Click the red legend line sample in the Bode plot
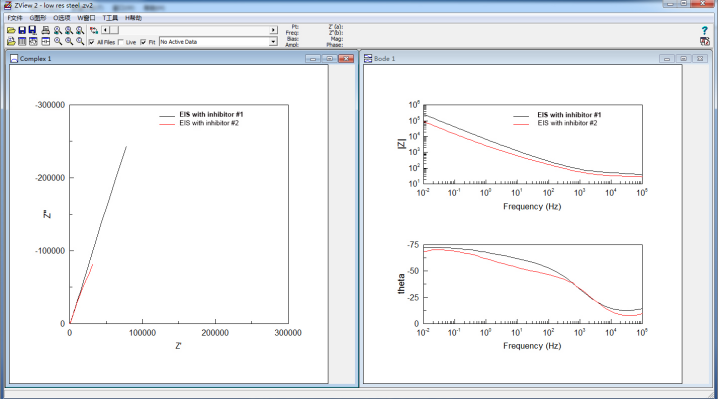This screenshot has width=720, height=399. 521,124
